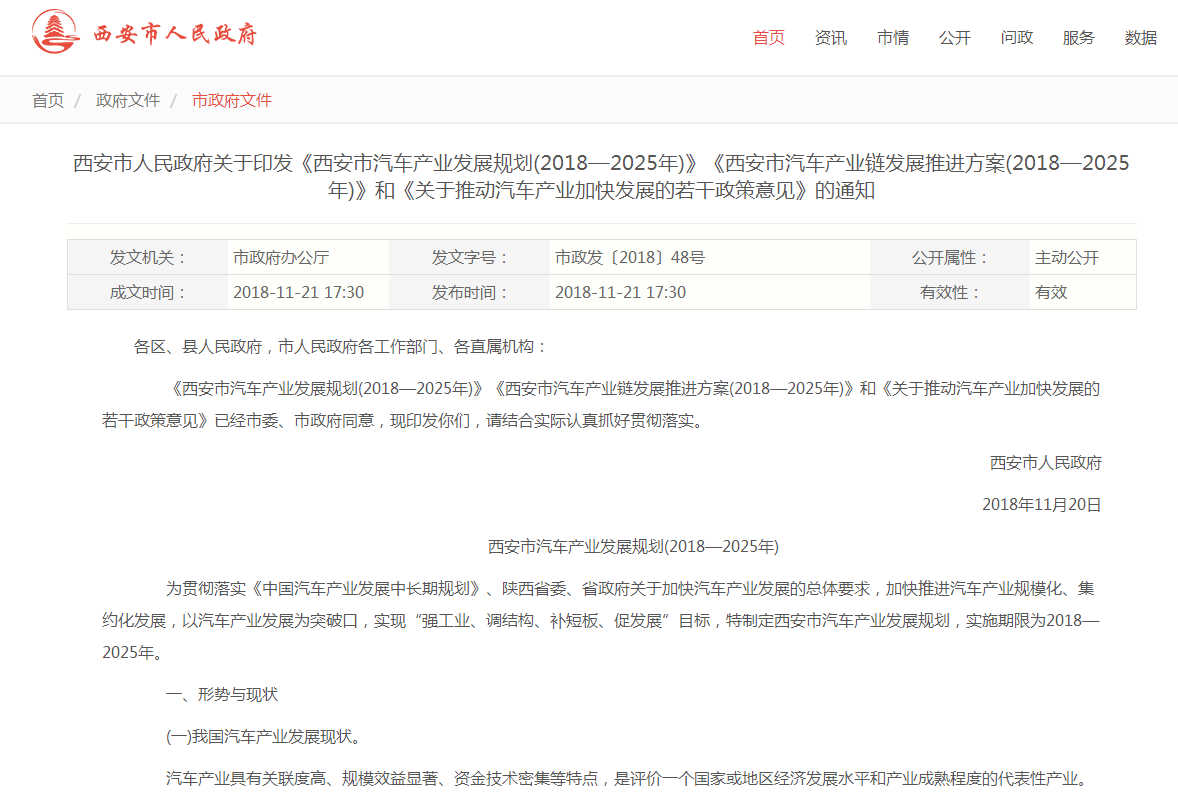Click the document number 市政发〔2018〕48号
This screenshot has width=1178, height=795.
pyautogui.click(x=630, y=258)
